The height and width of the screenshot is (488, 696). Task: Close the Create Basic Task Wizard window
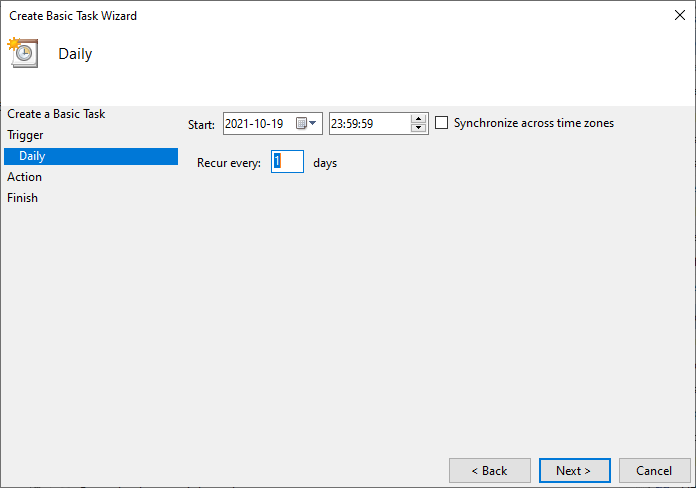coord(680,16)
